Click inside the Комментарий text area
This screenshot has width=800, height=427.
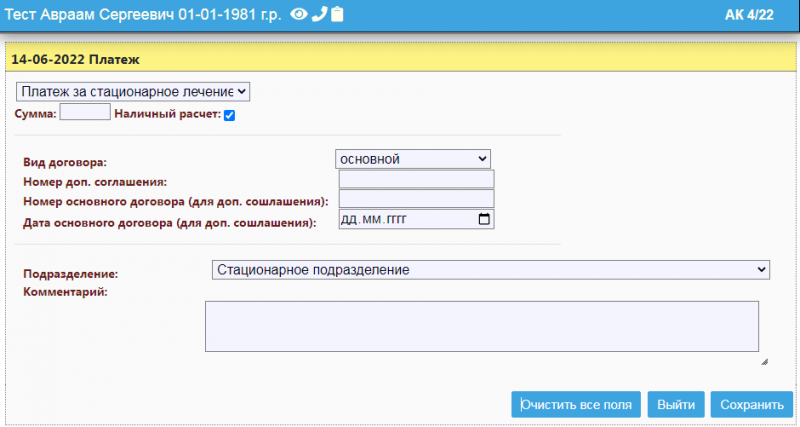click(481, 326)
